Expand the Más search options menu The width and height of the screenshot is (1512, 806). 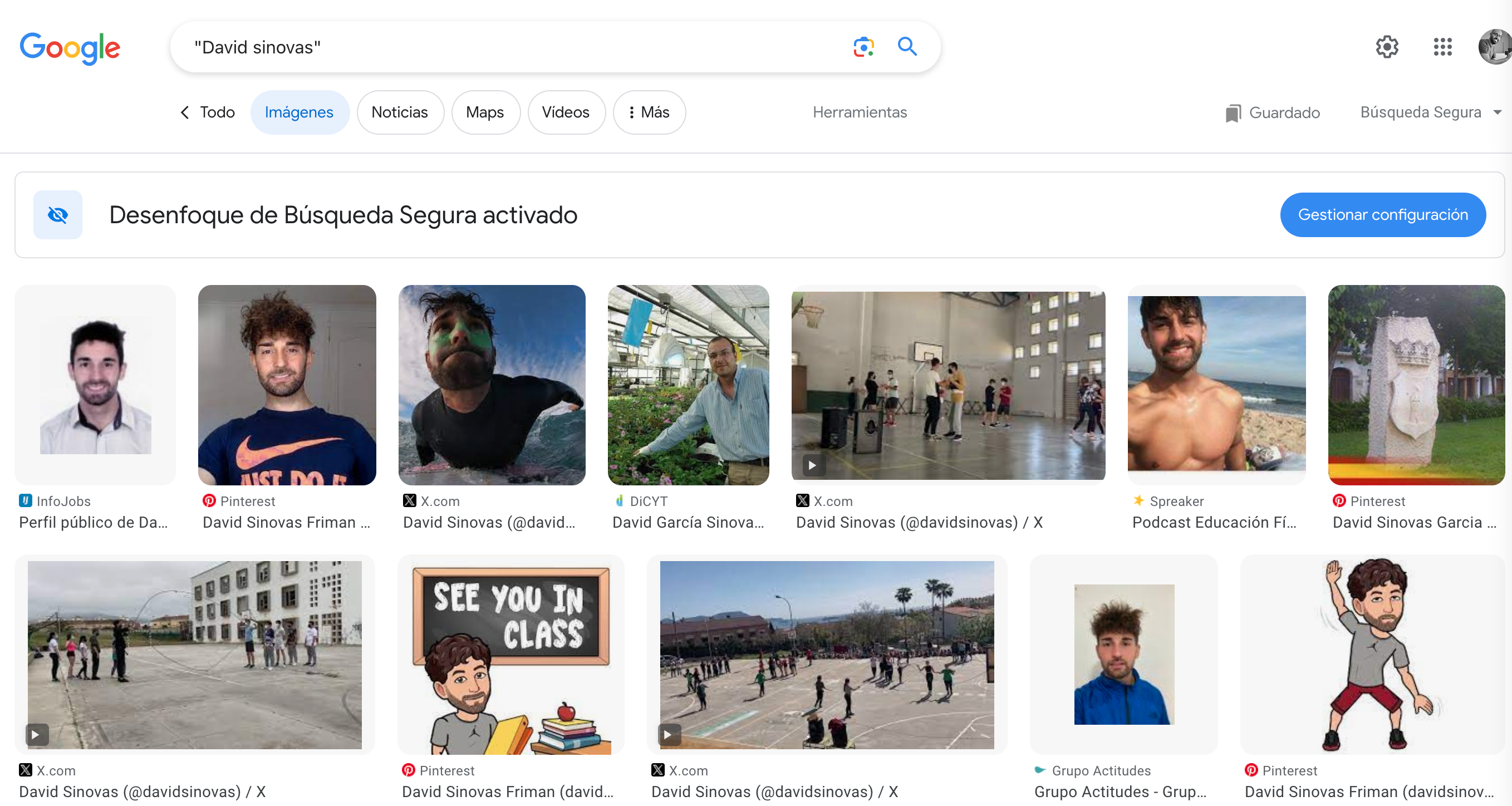(x=649, y=112)
